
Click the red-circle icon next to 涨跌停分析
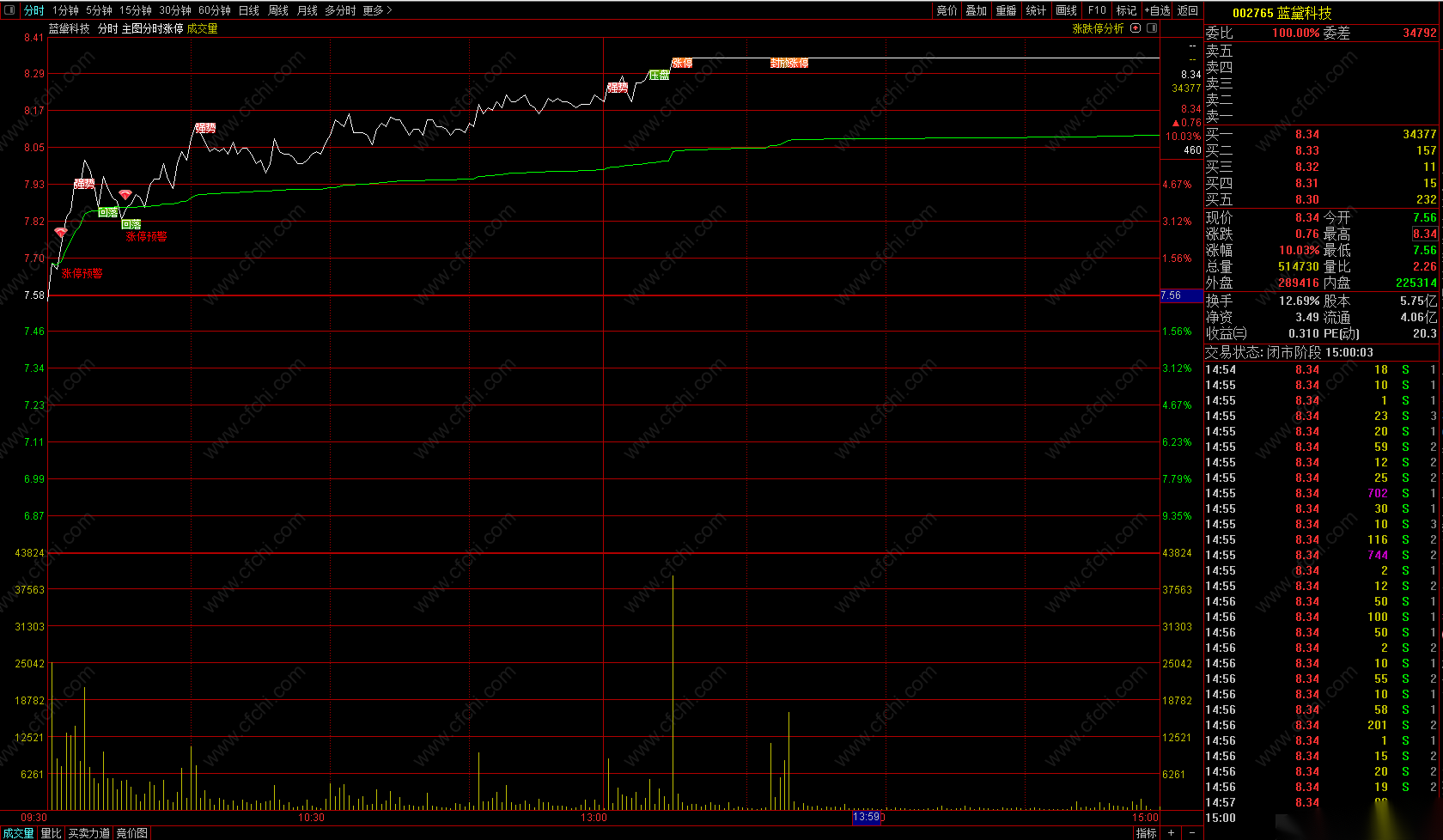click(x=1136, y=28)
